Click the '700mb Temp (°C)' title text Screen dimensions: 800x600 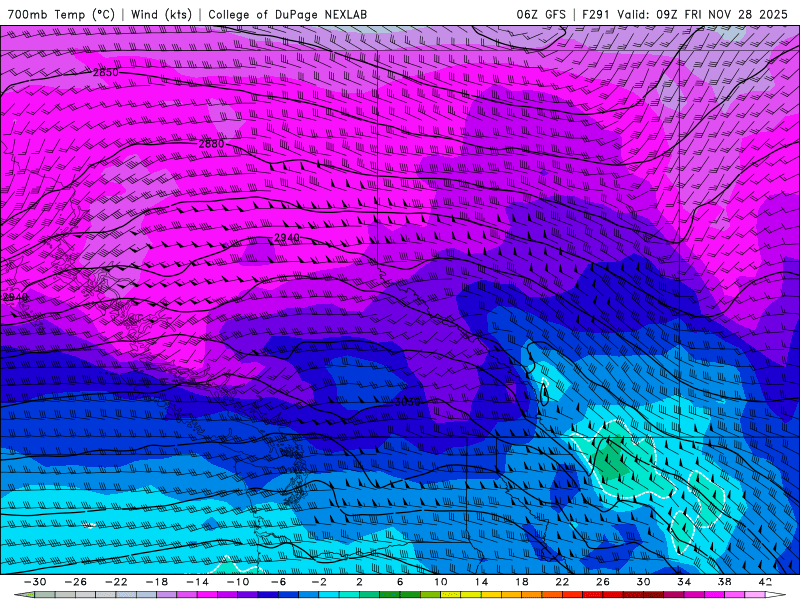point(61,14)
